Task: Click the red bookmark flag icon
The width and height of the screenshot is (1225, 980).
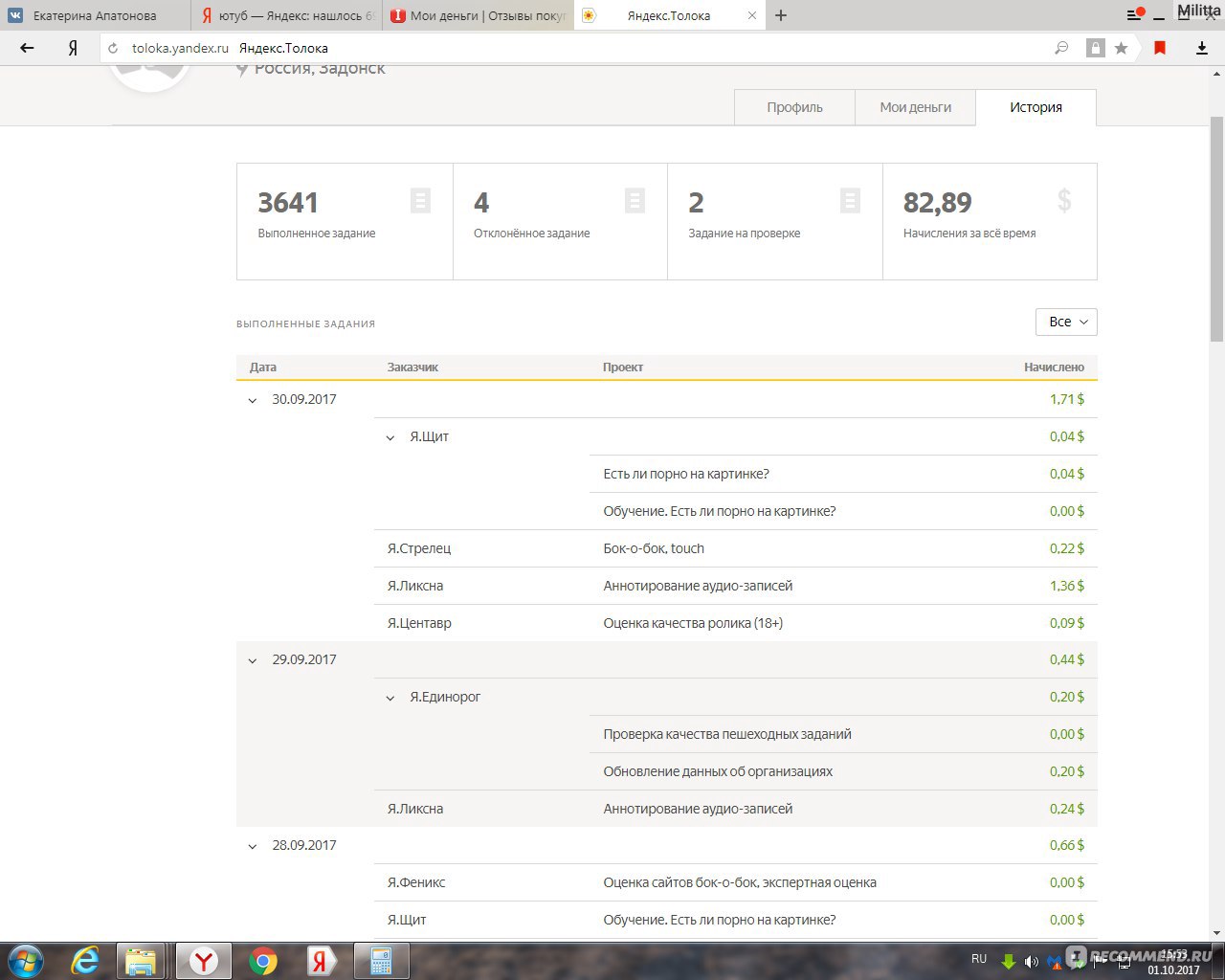Action: pyautogui.click(x=1160, y=48)
